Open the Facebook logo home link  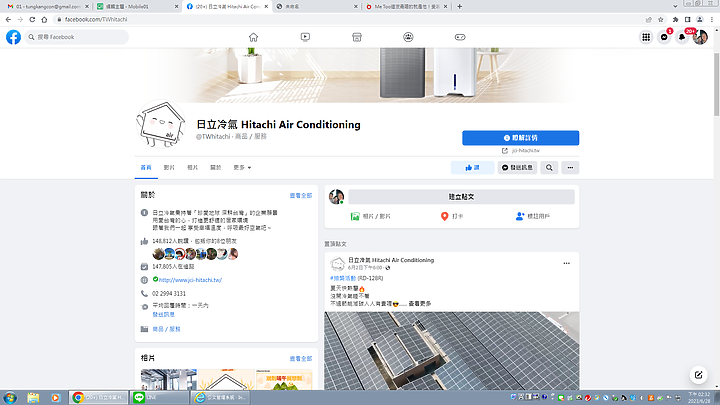tap(13, 37)
